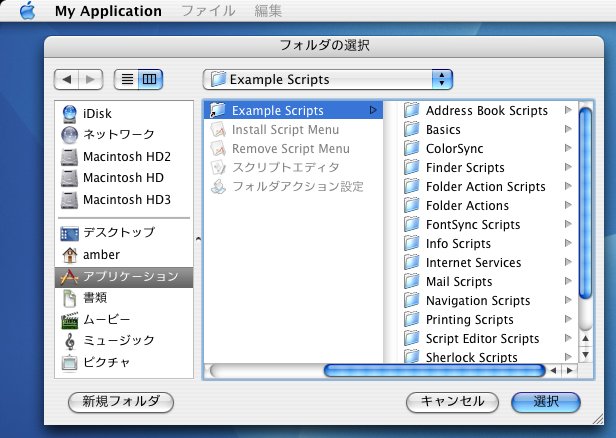616x438 pixels.
Task: Click the horizontal scroll right arrow
Action: tap(570, 370)
